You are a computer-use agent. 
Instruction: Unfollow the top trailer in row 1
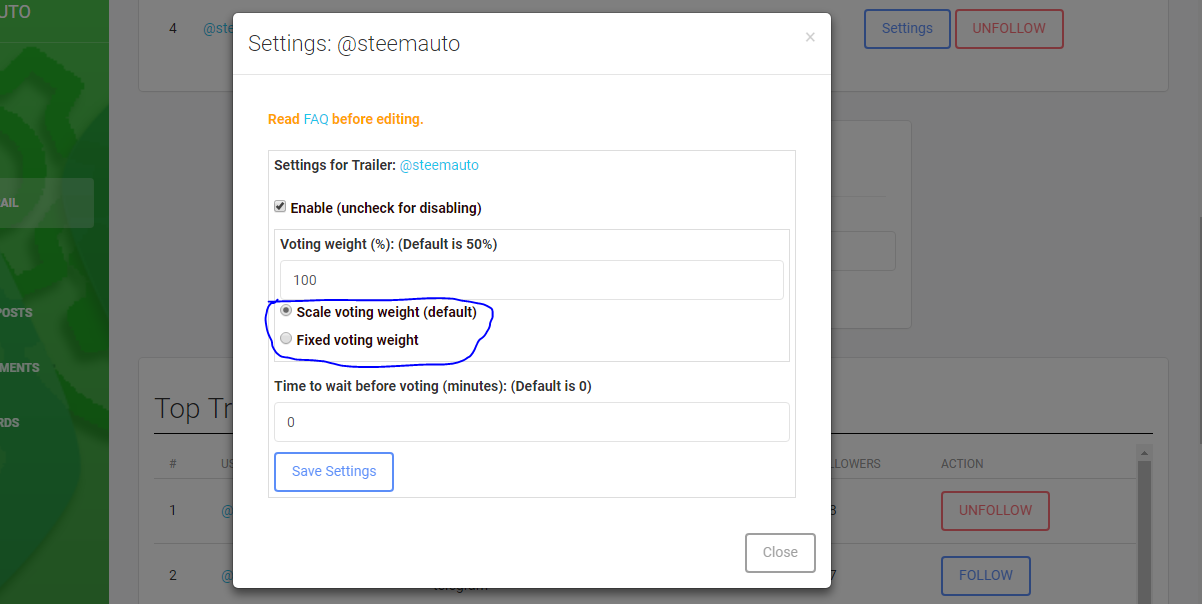tap(995, 510)
